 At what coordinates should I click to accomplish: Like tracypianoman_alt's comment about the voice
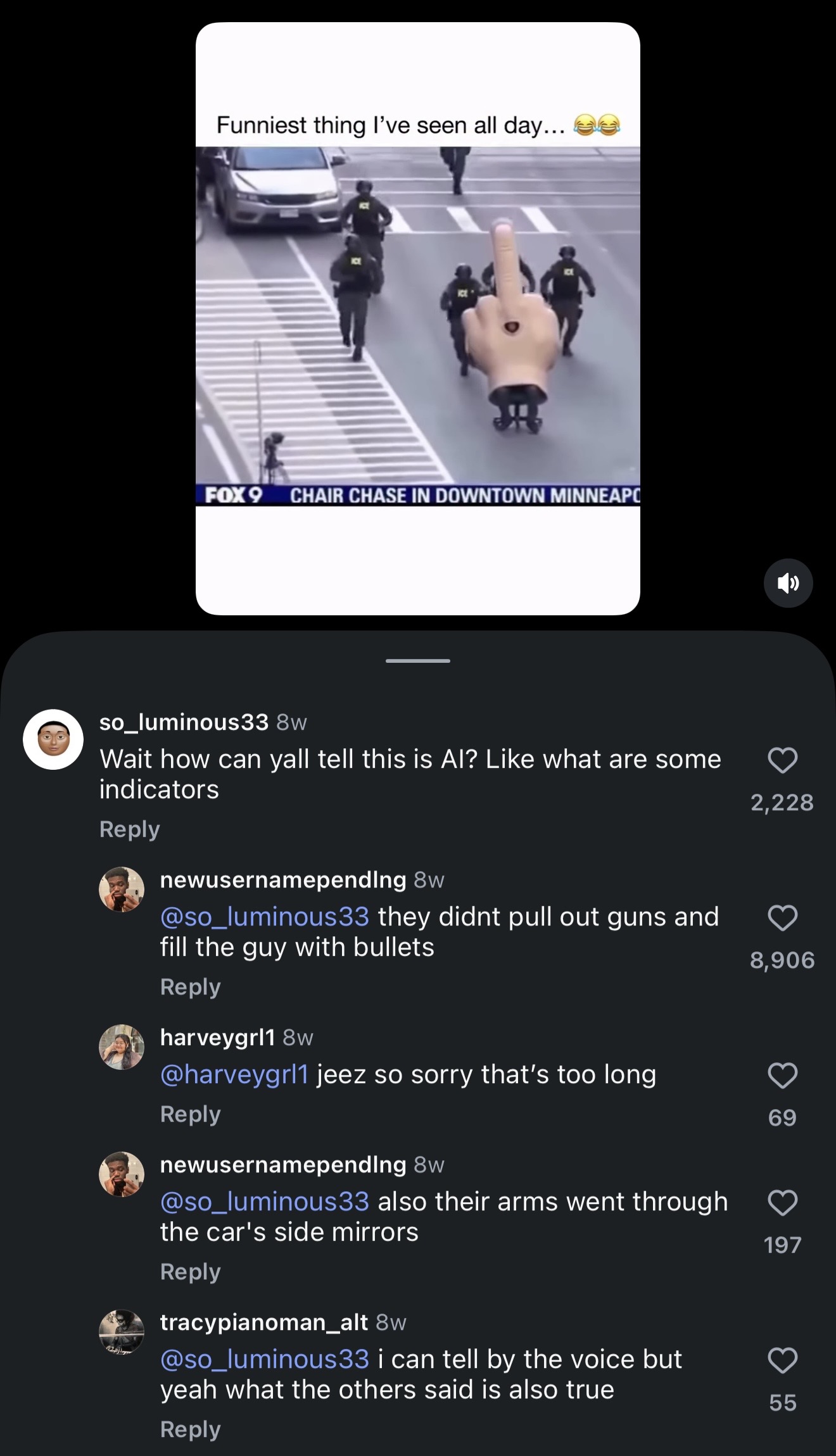point(782,1360)
